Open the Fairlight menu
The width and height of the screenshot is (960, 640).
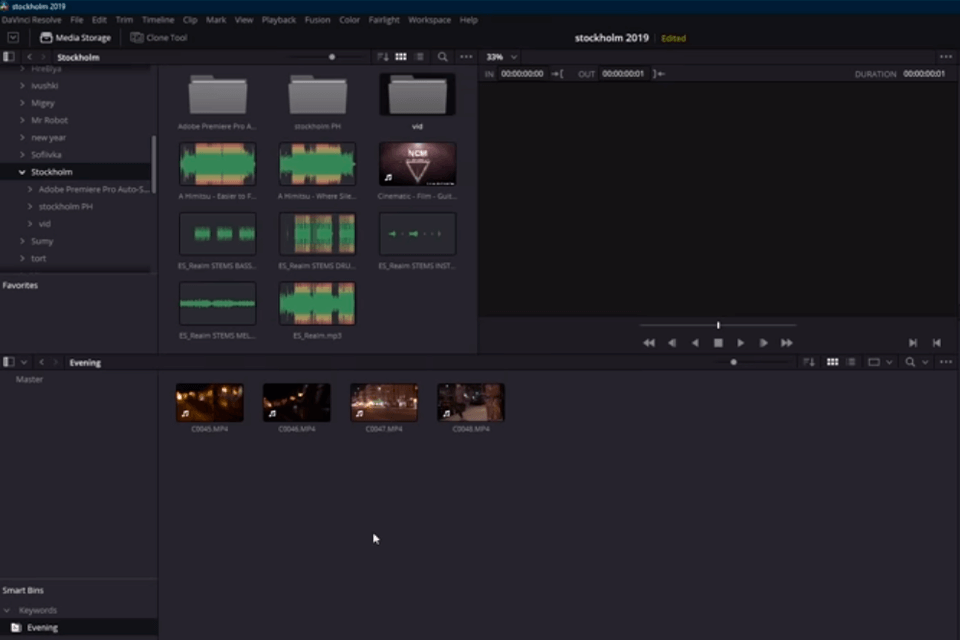(384, 20)
